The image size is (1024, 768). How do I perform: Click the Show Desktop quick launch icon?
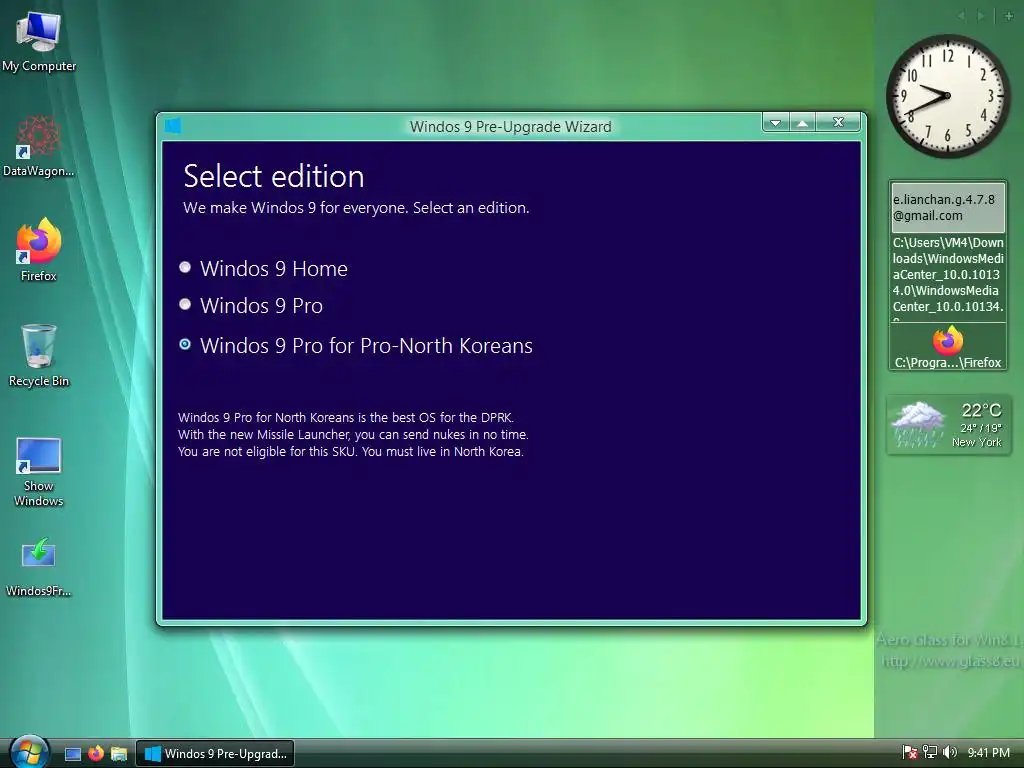click(x=73, y=754)
